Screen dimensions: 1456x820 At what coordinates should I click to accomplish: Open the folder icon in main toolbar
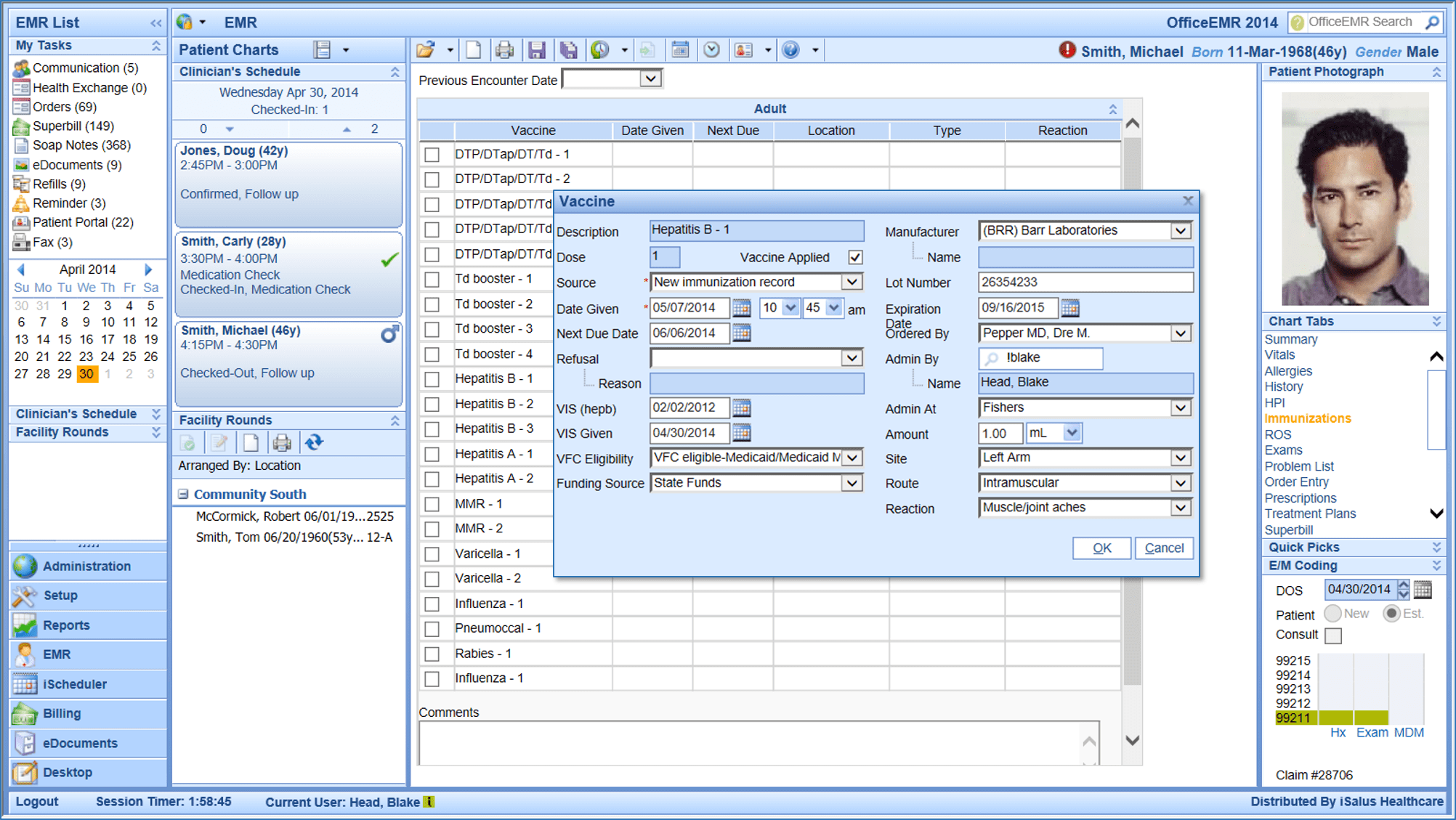[x=426, y=50]
